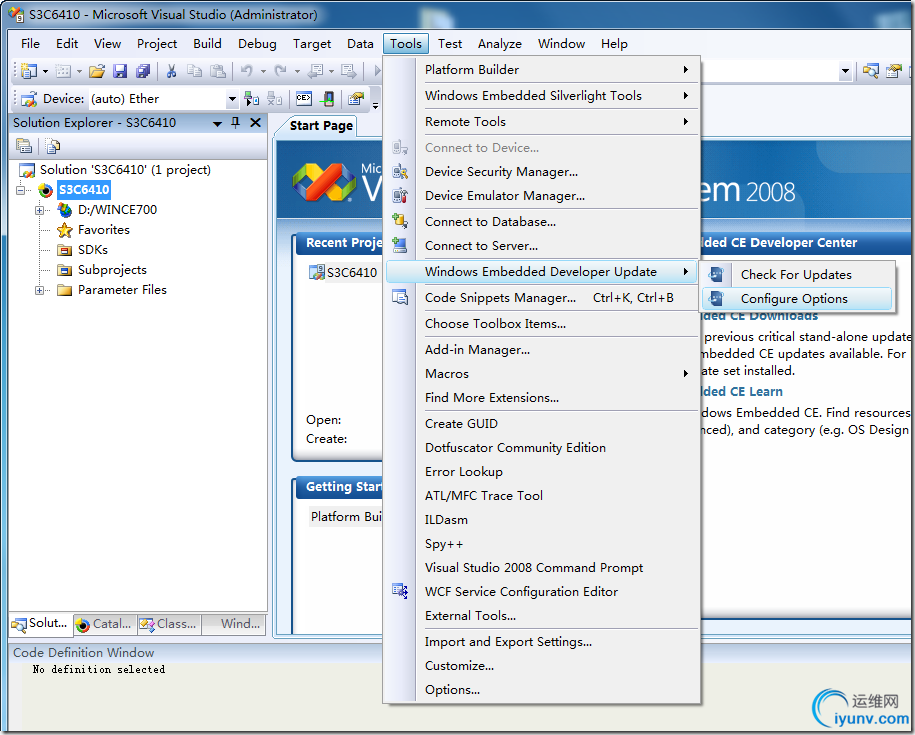Open Remote Tools submenu

[542, 122]
